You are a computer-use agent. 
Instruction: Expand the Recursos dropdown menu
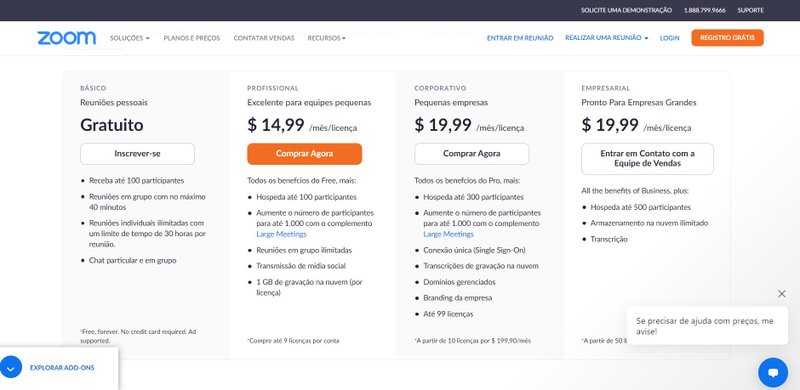click(x=327, y=38)
